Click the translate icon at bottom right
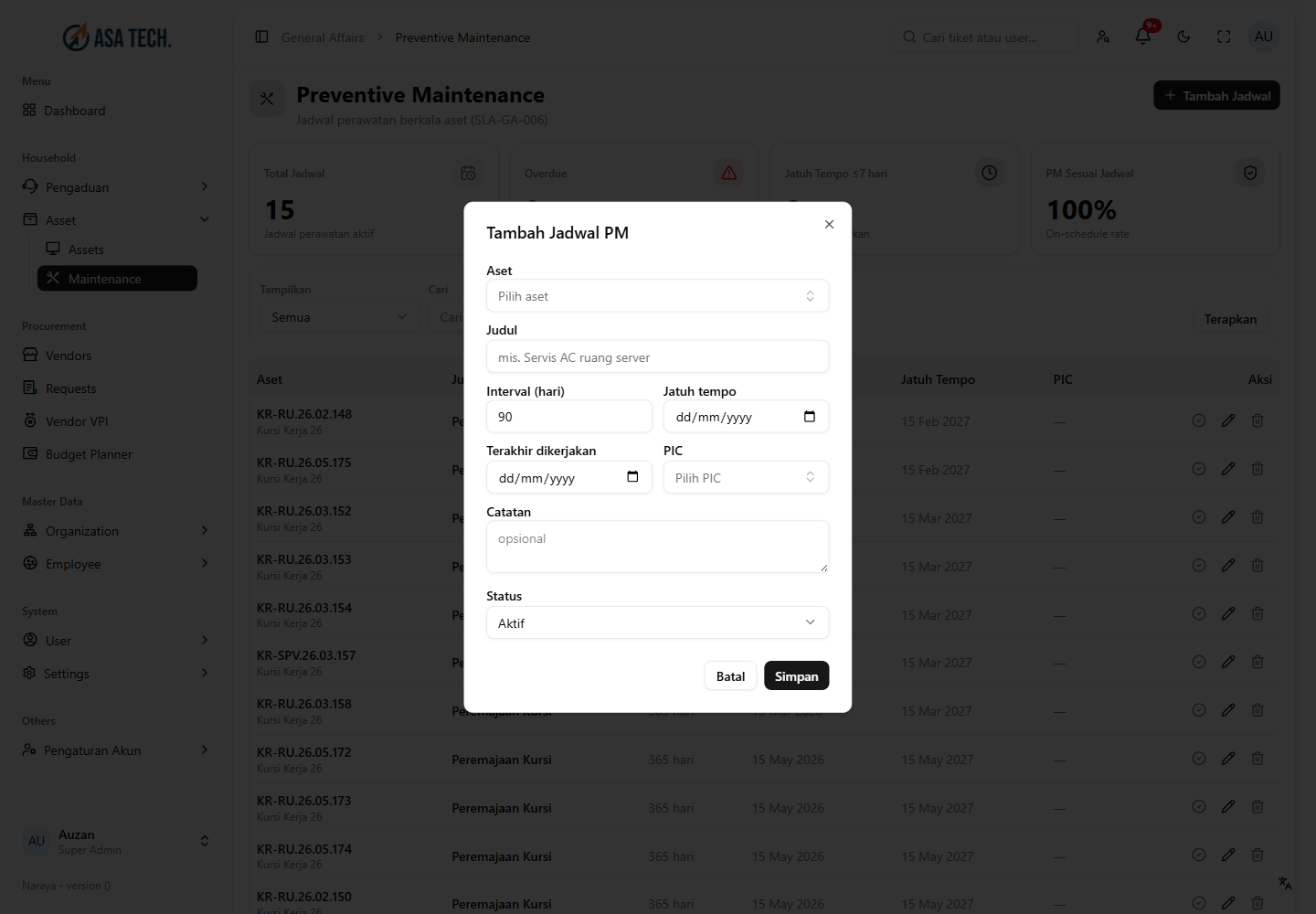The image size is (1316, 914). (x=1285, y=883)
